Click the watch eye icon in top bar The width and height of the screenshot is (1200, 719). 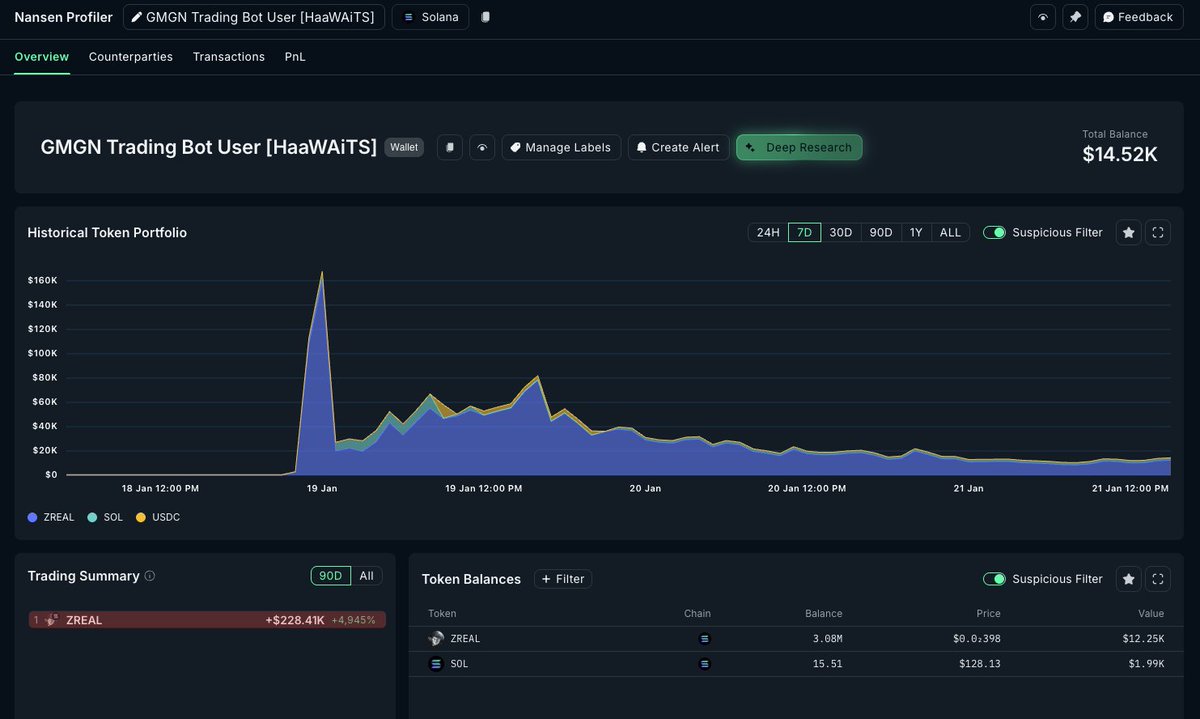[x=1043, y=17]
